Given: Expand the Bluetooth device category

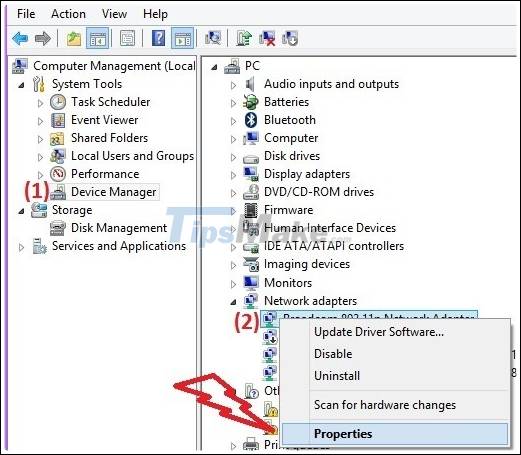Looking at the screenshot, I should pyautogui.click(x=233, y=121).
